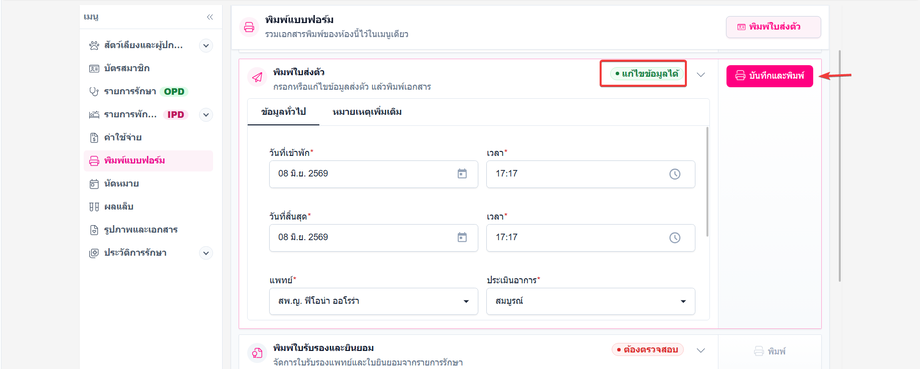Open ผลแล็บ menu item
Screen dimensions: 920x369
[148, 206]
